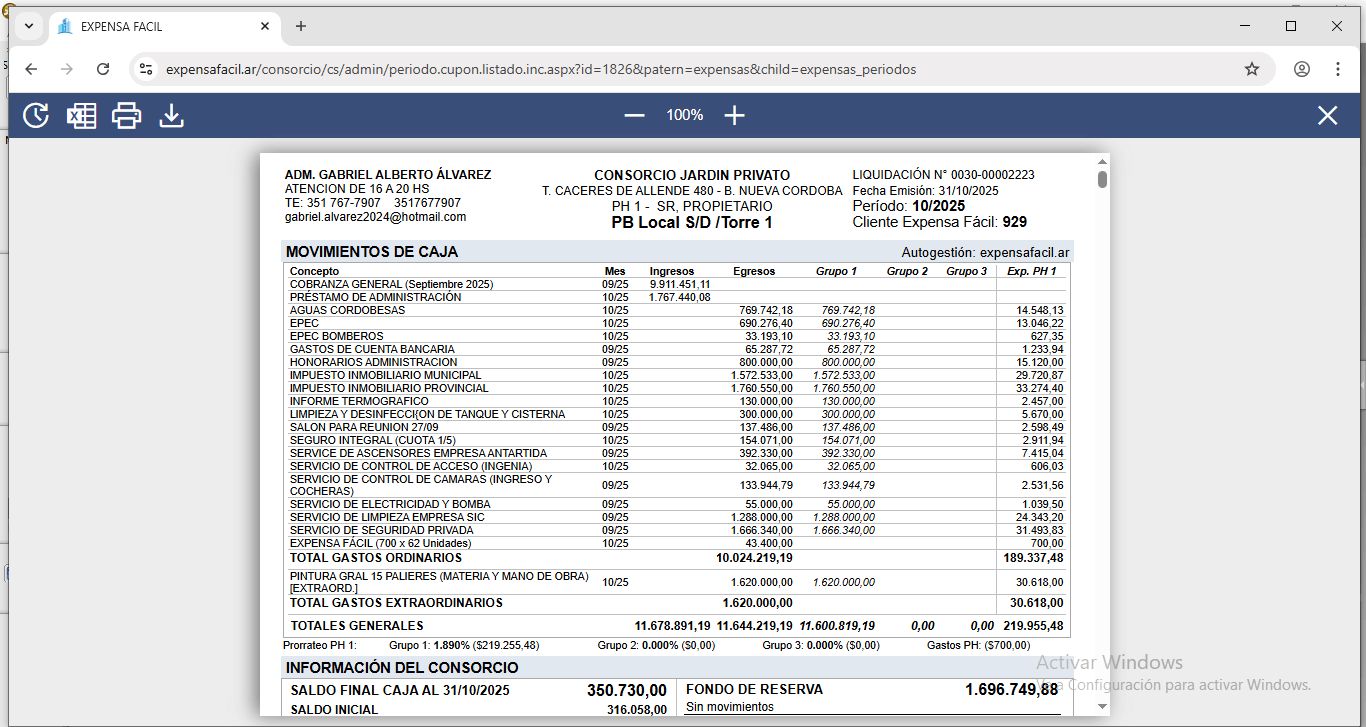Click the document scrollbar down arrow
Viewport: 1366px width, 727px height.
tap(1102, 706)
